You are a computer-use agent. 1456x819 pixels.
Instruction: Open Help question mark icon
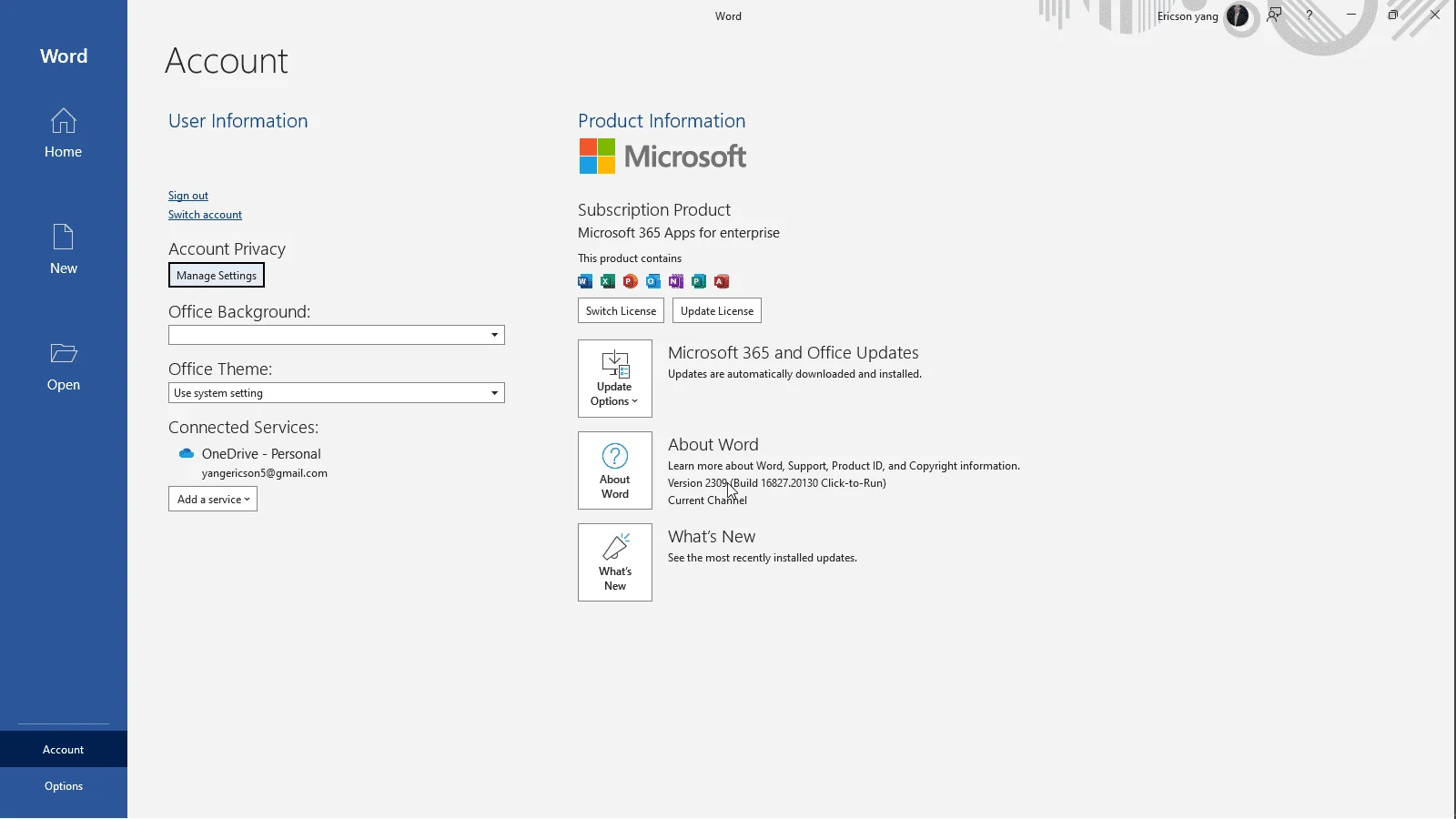(x=1309, y=15)
